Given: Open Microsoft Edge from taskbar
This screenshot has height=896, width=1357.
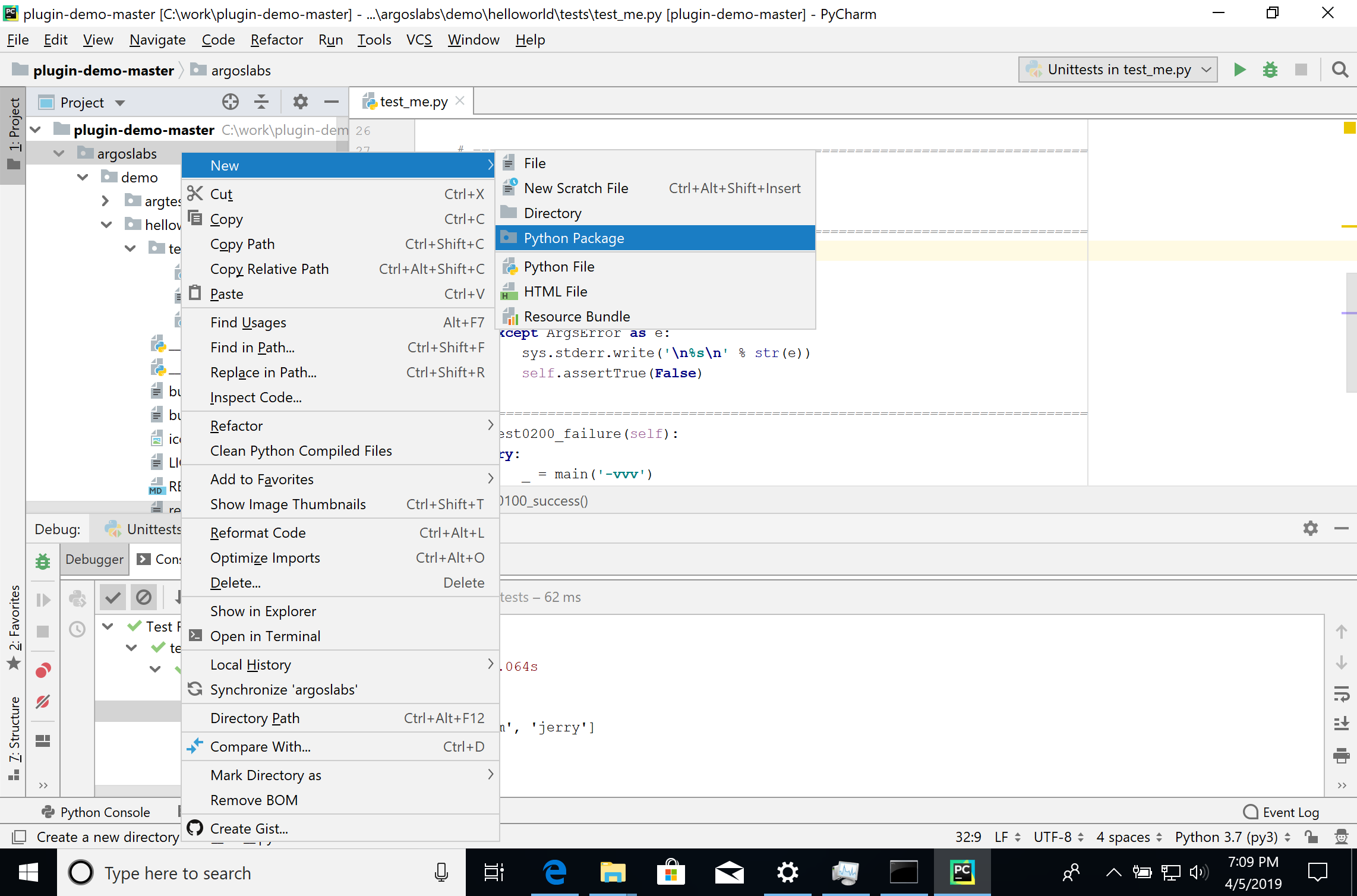Looking at the screenshot, I should (555, 872).
